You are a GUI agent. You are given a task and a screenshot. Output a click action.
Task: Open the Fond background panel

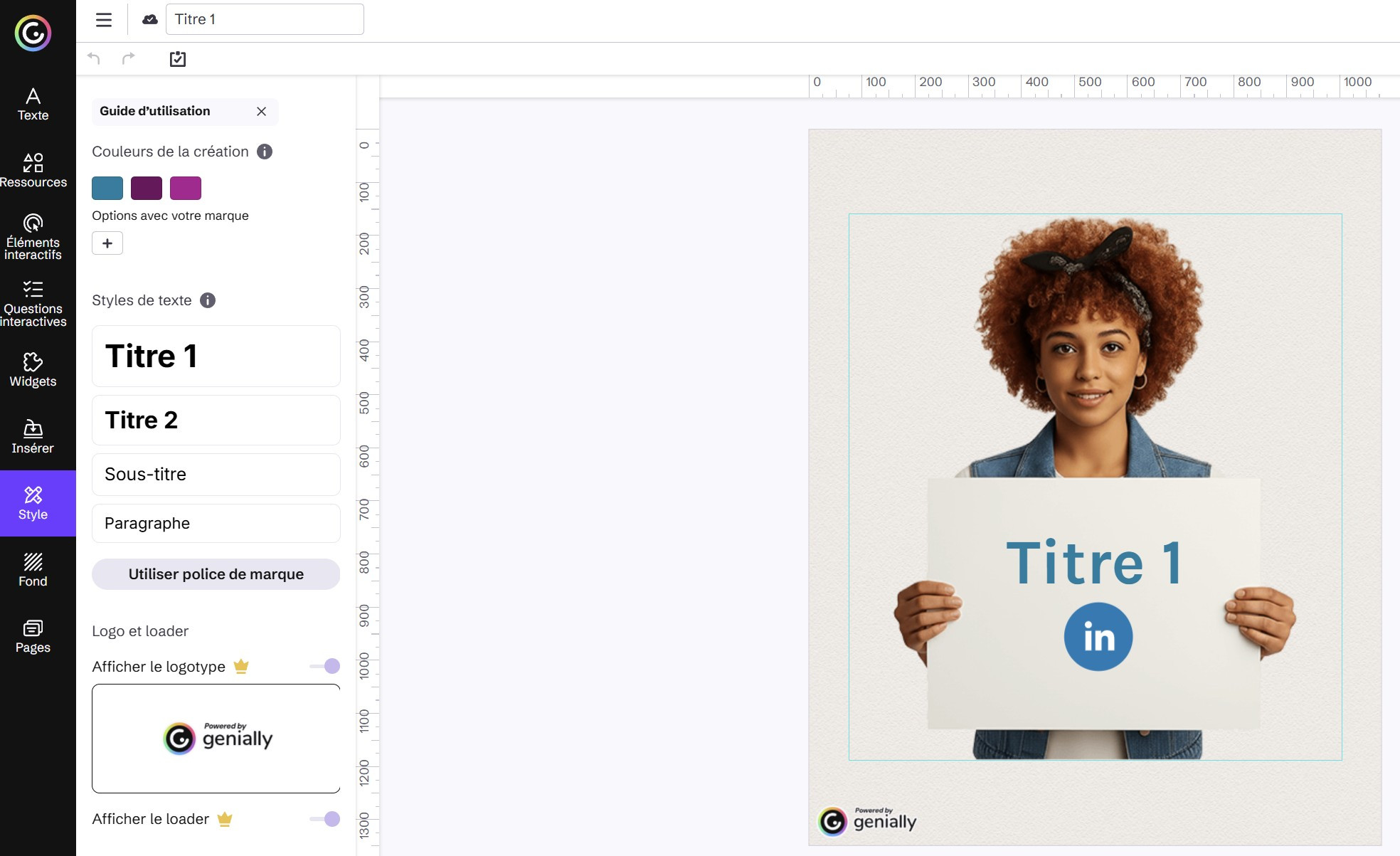(x=33, y=569)
